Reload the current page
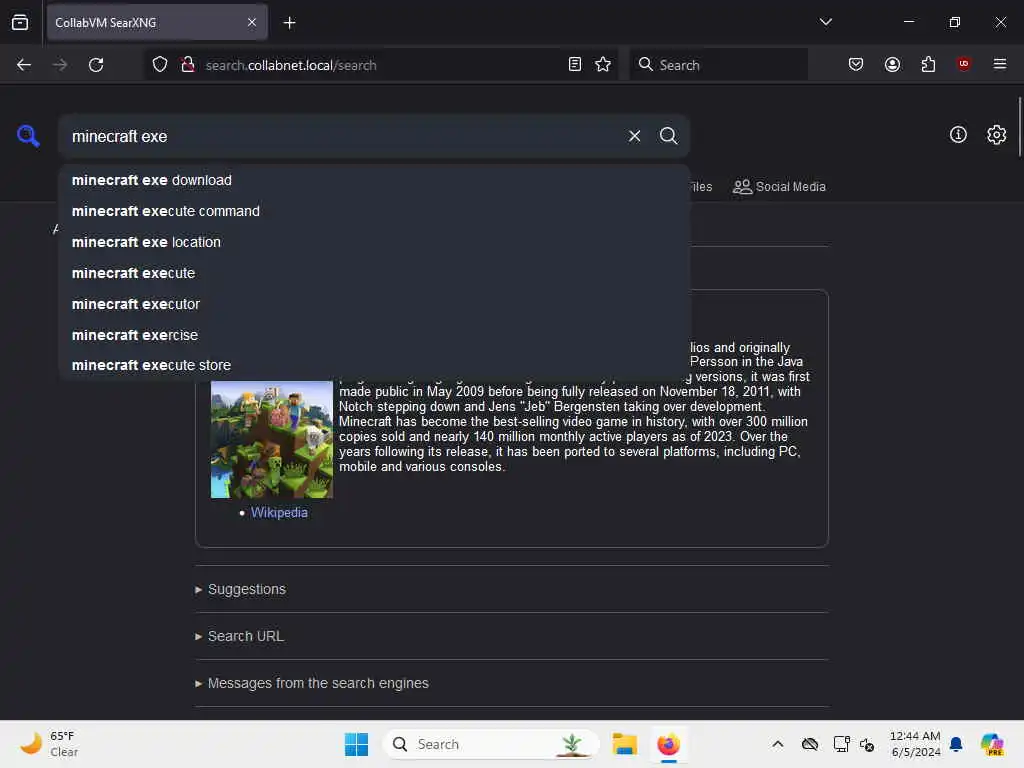1024x768 pixels. [96, 65]
